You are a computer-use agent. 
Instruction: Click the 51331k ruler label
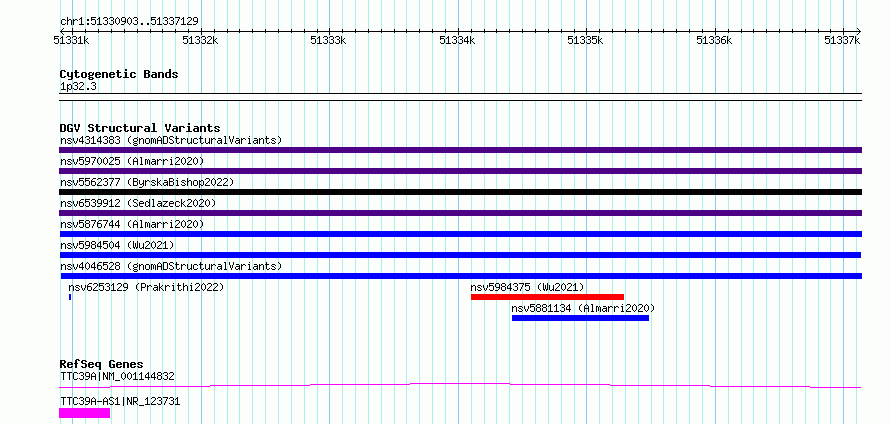coord(71,40)
